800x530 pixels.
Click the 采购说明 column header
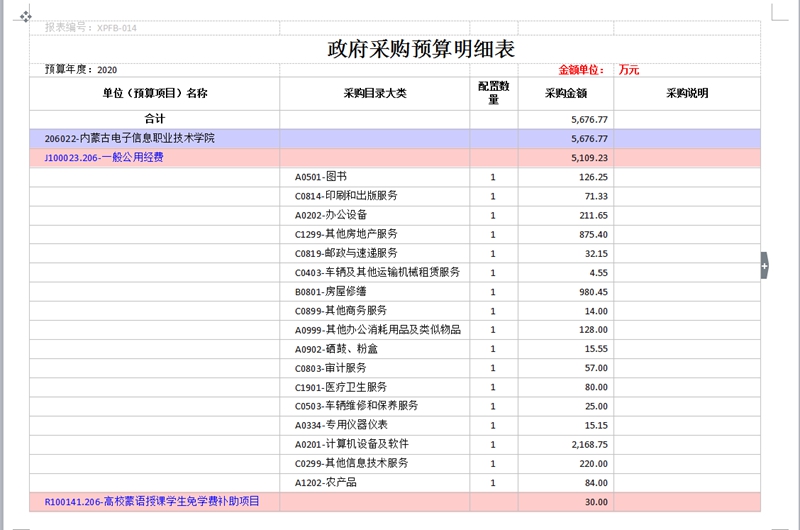[x=687, y=93]
